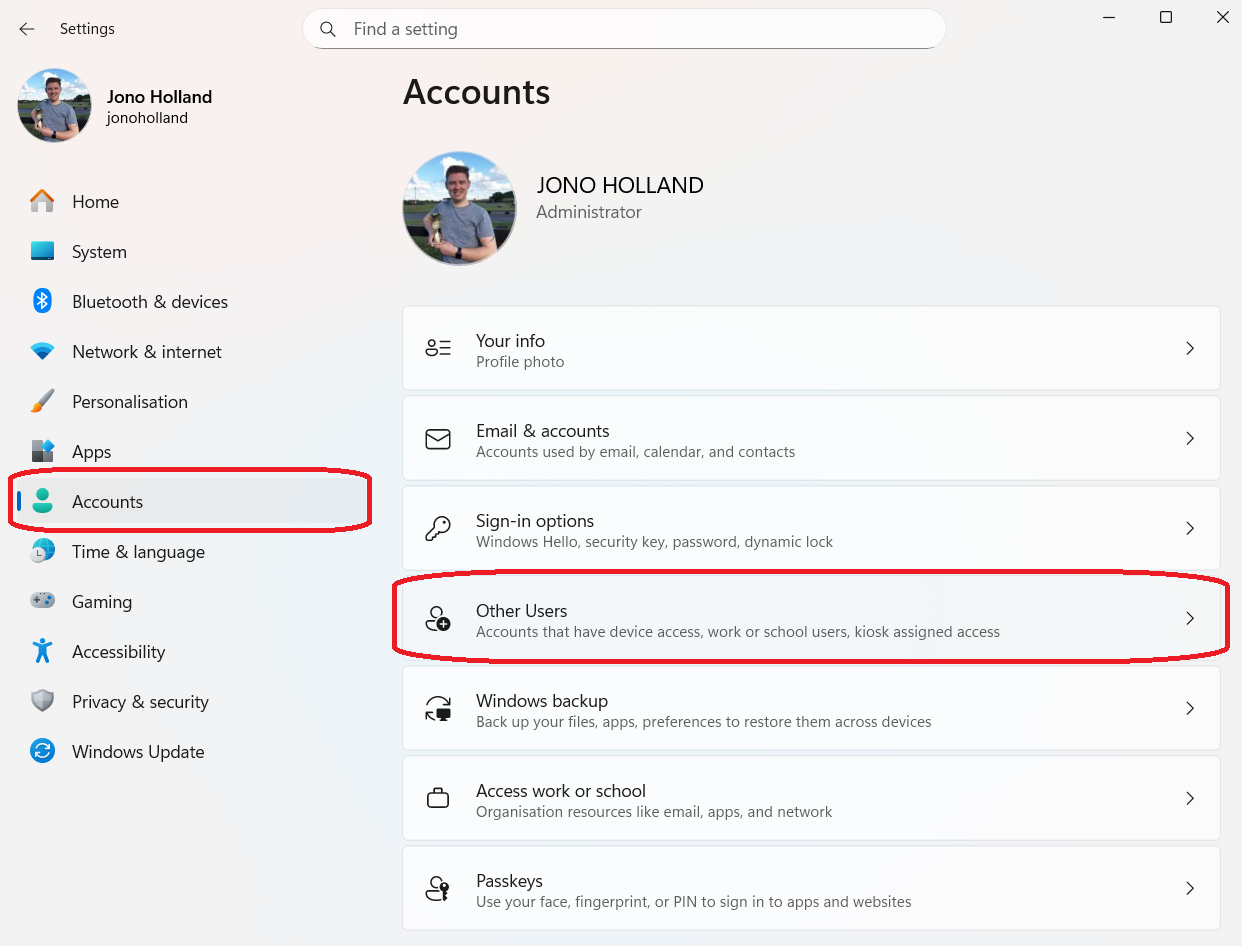Expand Sign-in options chevron
1242x946 pixels.
pos(1190,528)
